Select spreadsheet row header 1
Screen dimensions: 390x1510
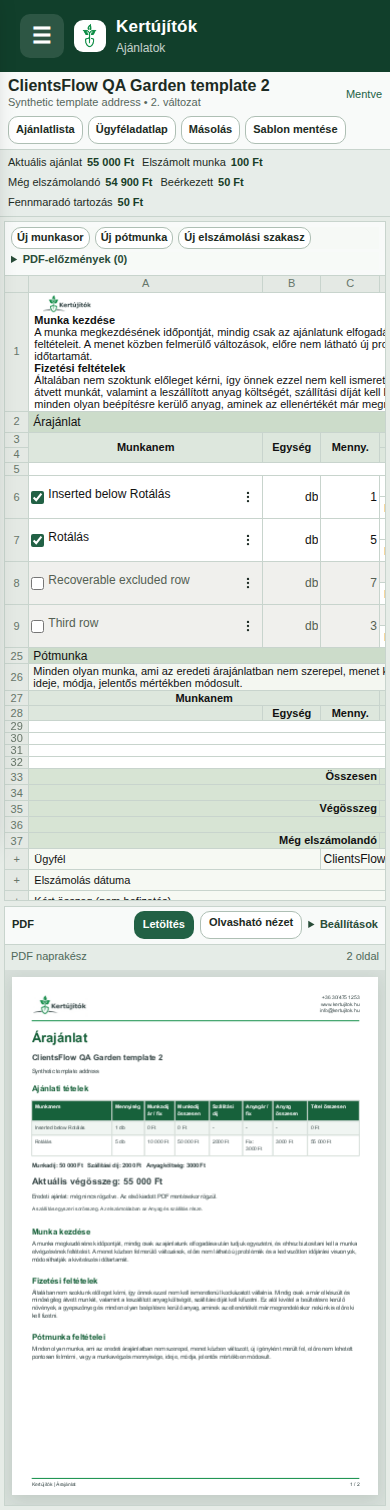tap(16, 351)
